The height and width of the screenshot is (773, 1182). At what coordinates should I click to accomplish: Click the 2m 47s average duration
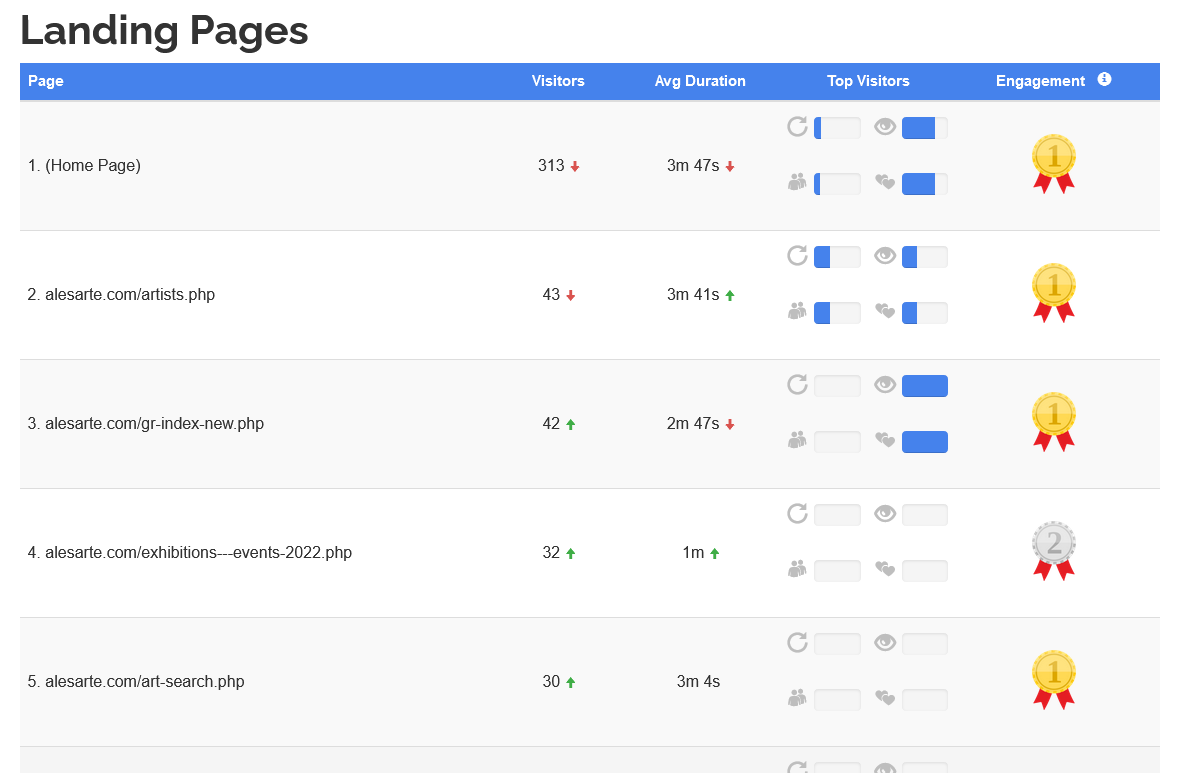(x=693, y=423)
